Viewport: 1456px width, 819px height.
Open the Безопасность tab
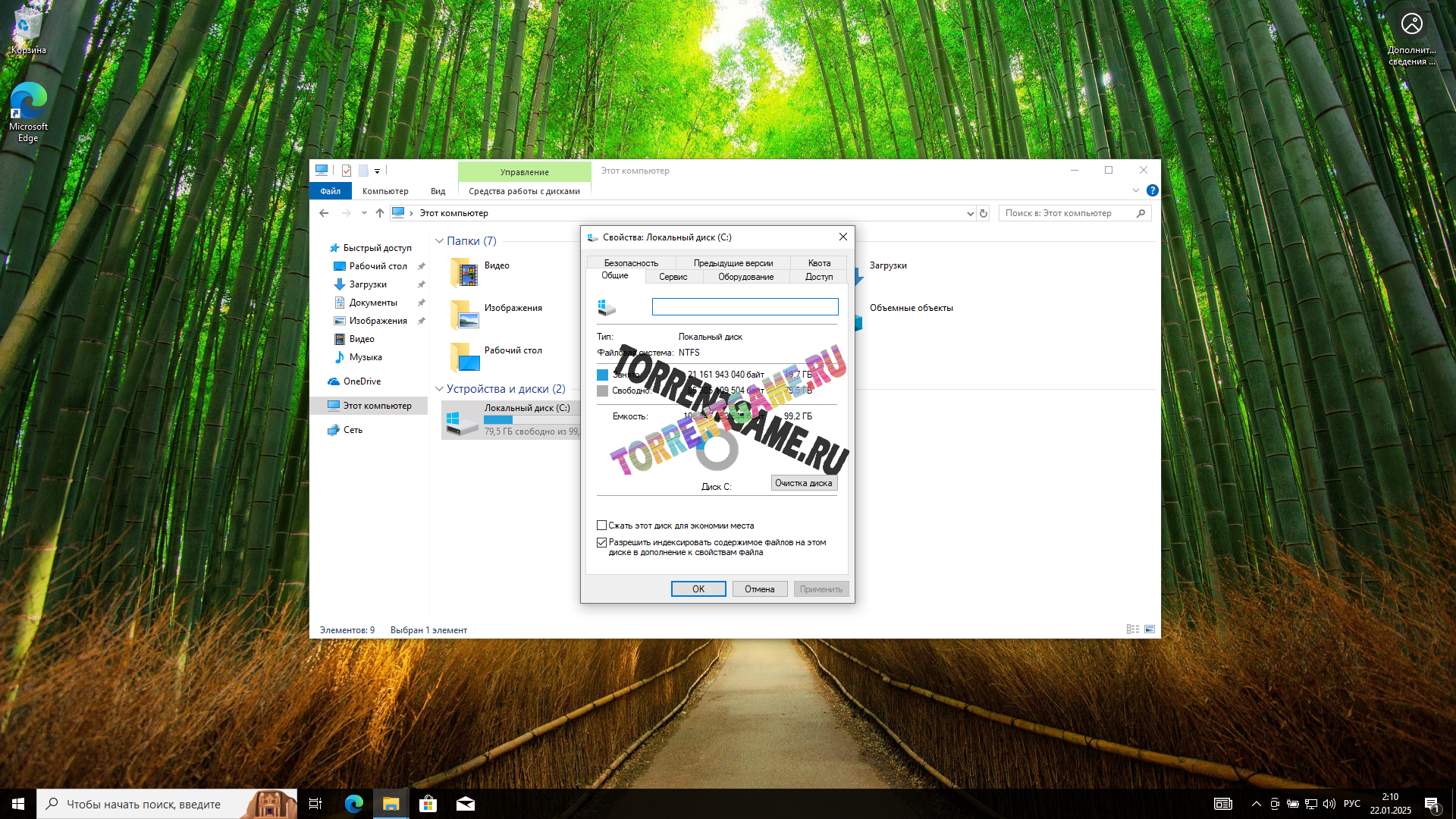pos(631,263)
